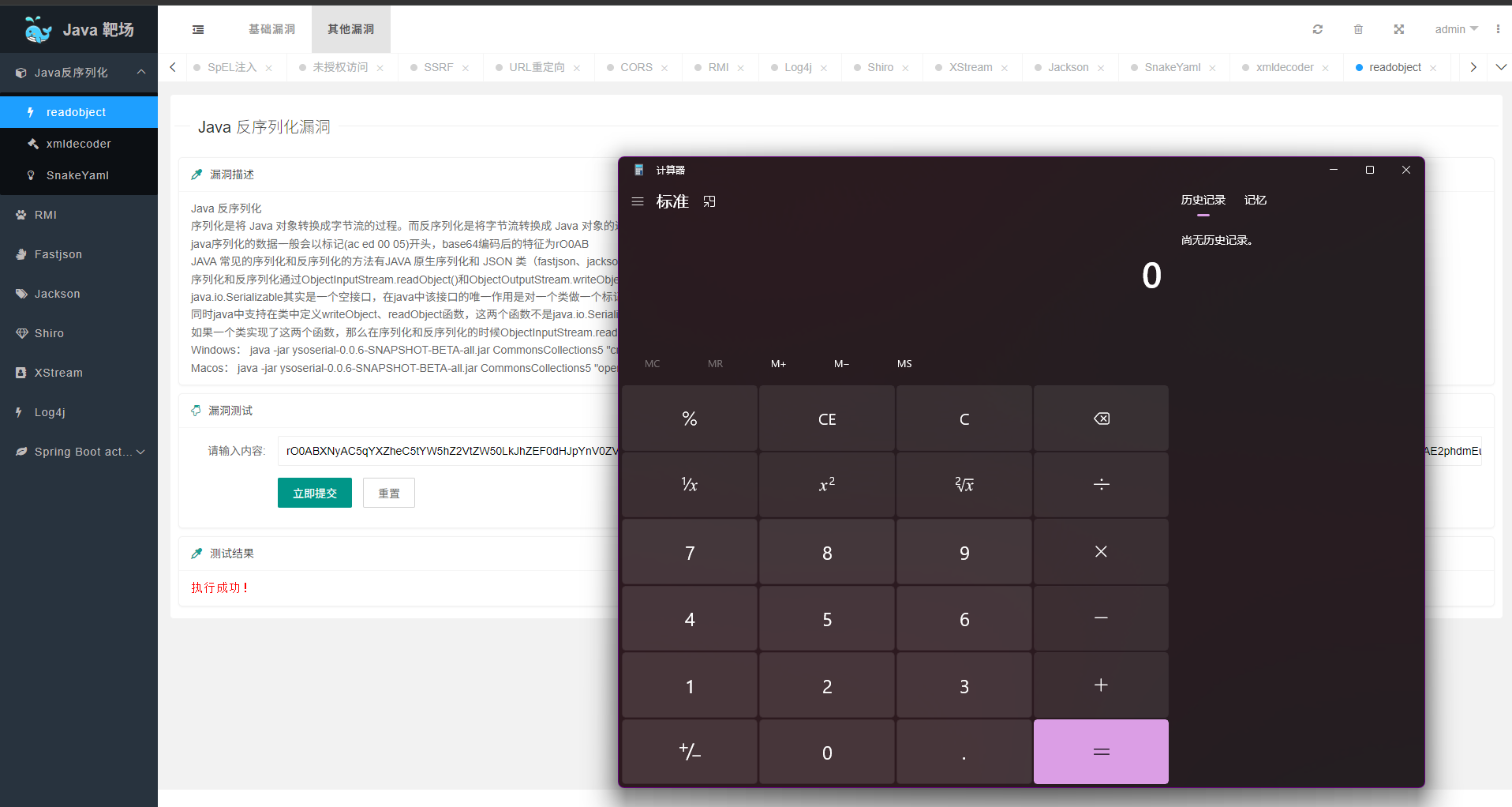Close the SSRF tab

466,68
